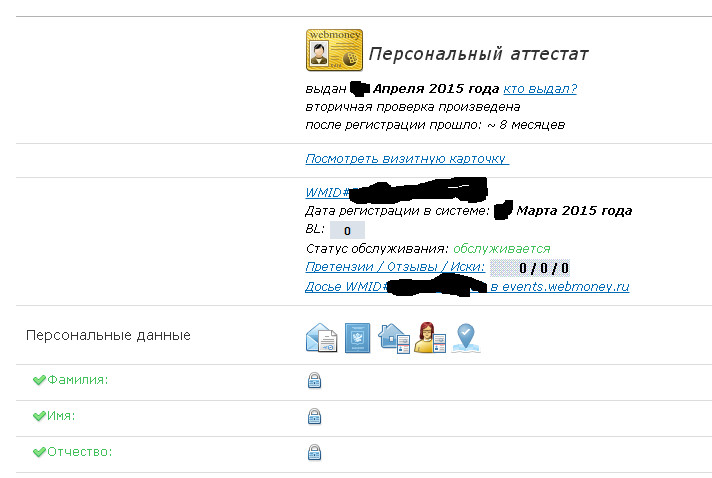
Task: Open the email verification envelope icon
Action: point(321,338)
